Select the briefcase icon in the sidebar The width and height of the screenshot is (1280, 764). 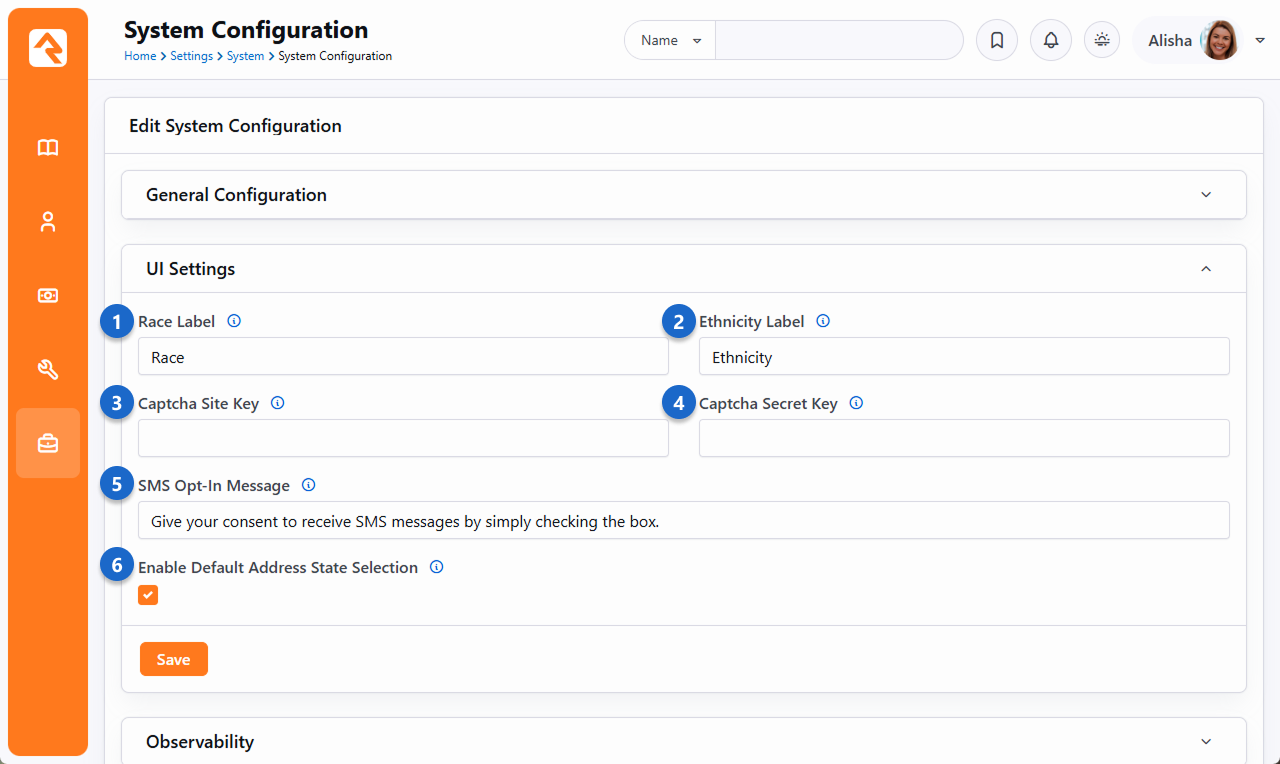coord(48,443)
